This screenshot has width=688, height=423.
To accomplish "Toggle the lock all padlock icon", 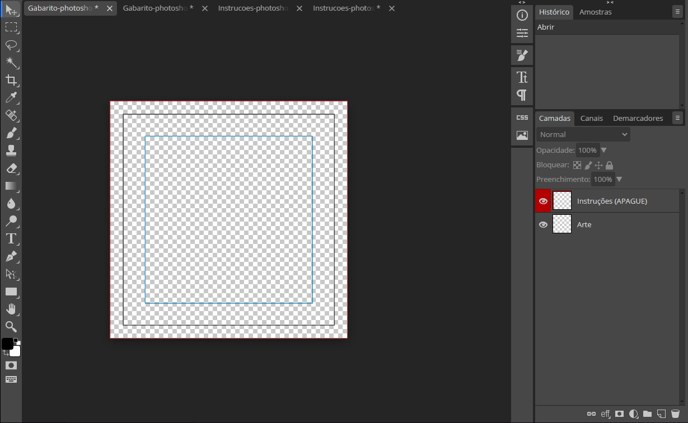I will pyautogui.click(x=609, y=165).
